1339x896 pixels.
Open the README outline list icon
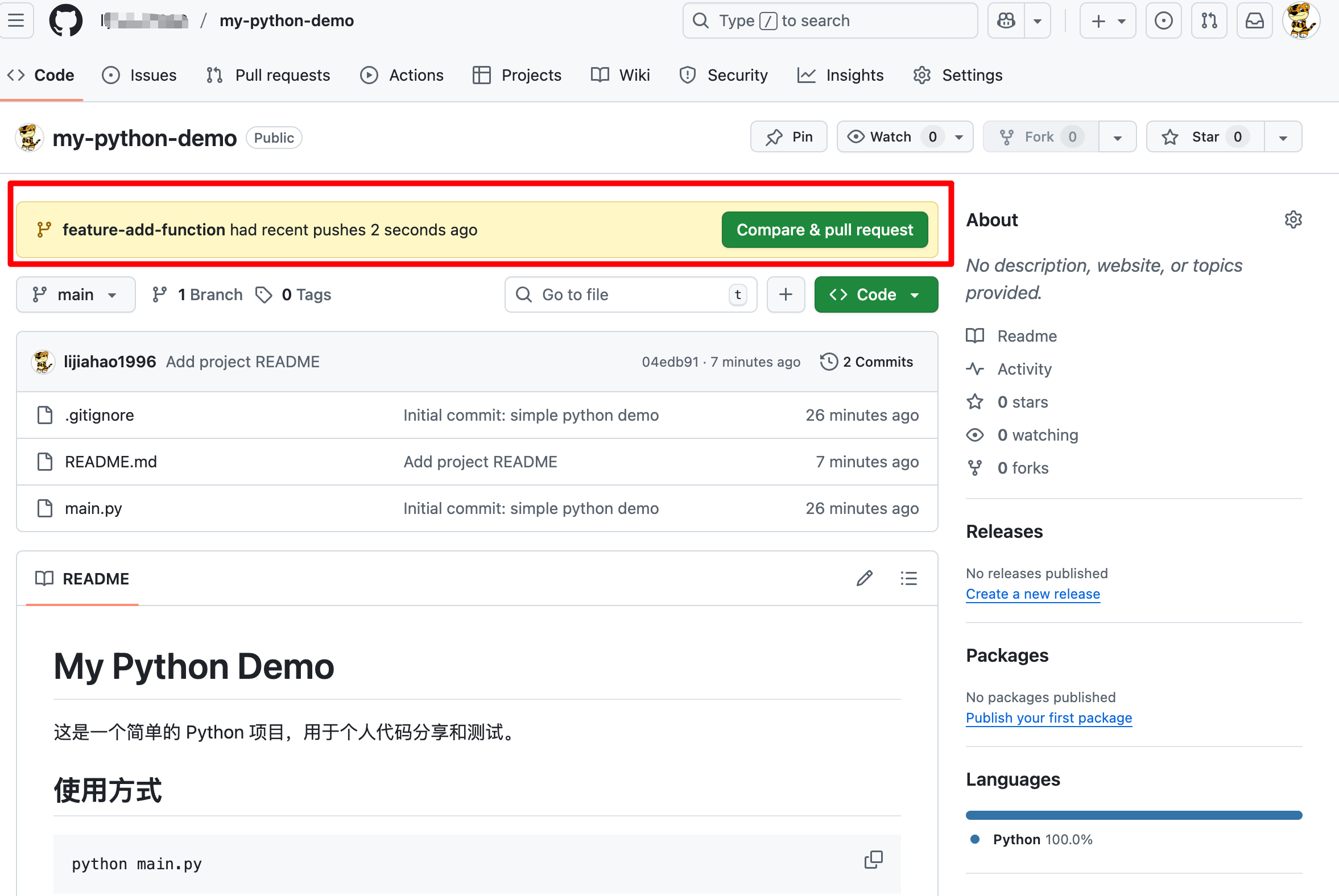point(908,578)
